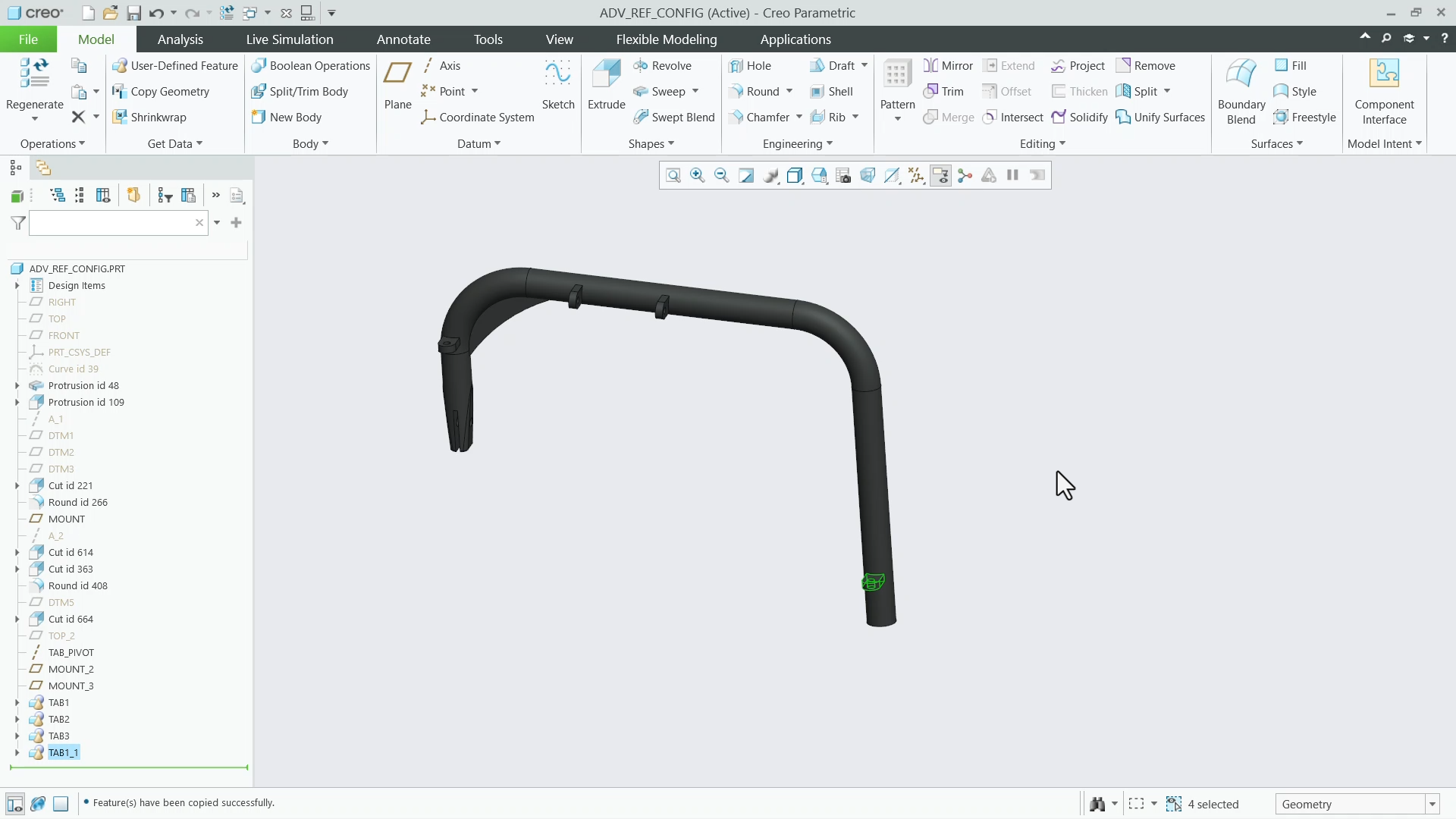Toggle the Pause simulation icon
1456x819 pixels.
pos(1012,176)
